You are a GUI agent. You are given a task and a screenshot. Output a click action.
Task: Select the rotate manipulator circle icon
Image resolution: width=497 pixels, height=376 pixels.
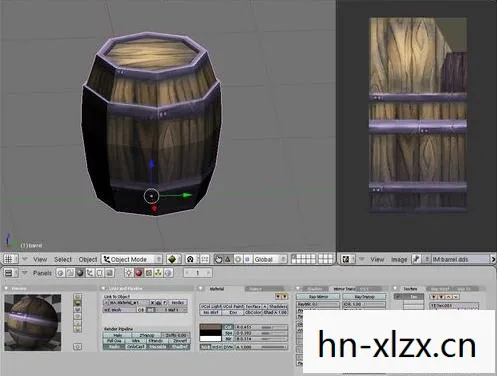[238, 259]
